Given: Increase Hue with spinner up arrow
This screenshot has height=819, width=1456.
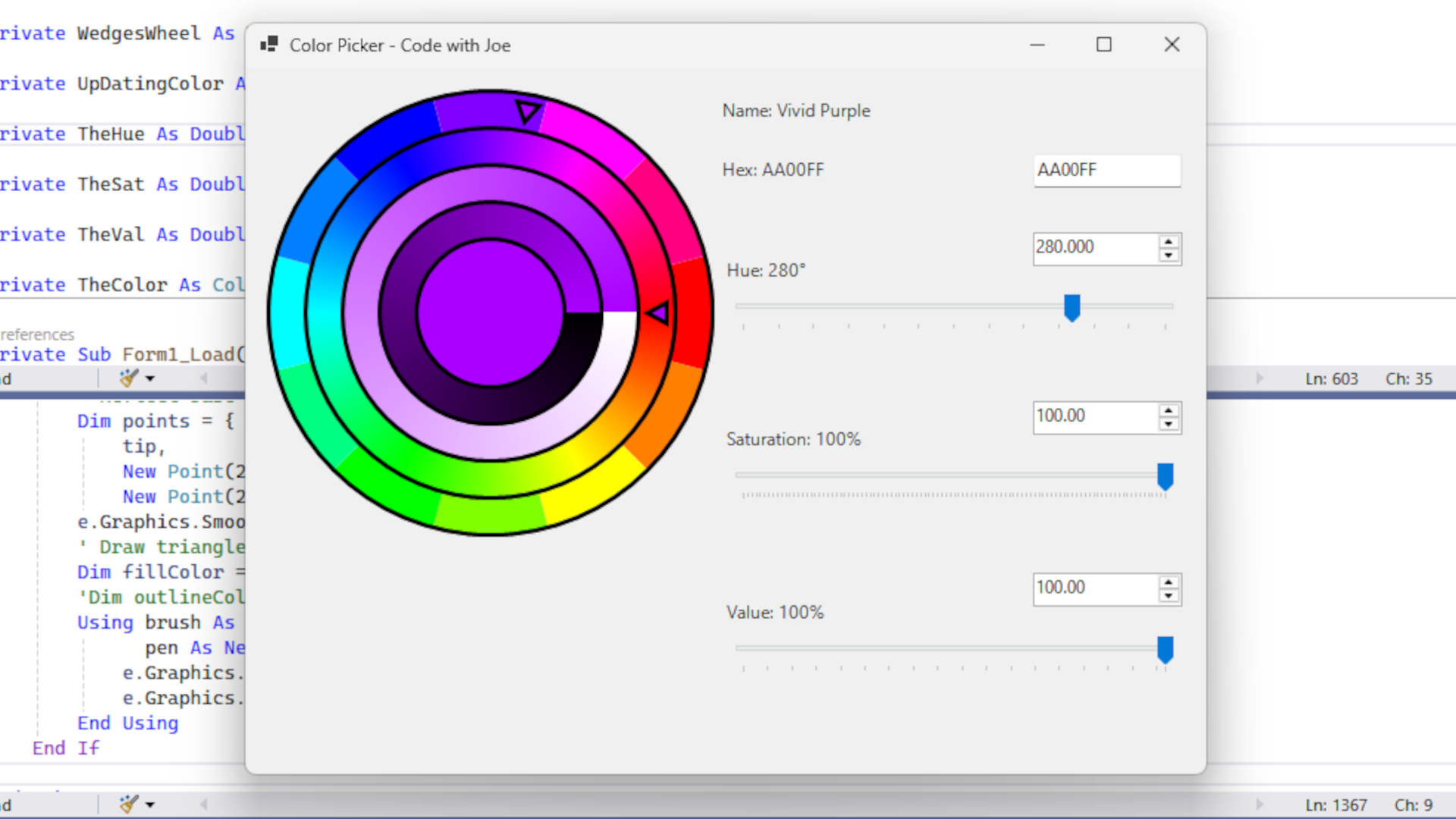Looking at the screenshot, I should [1169, 242].
